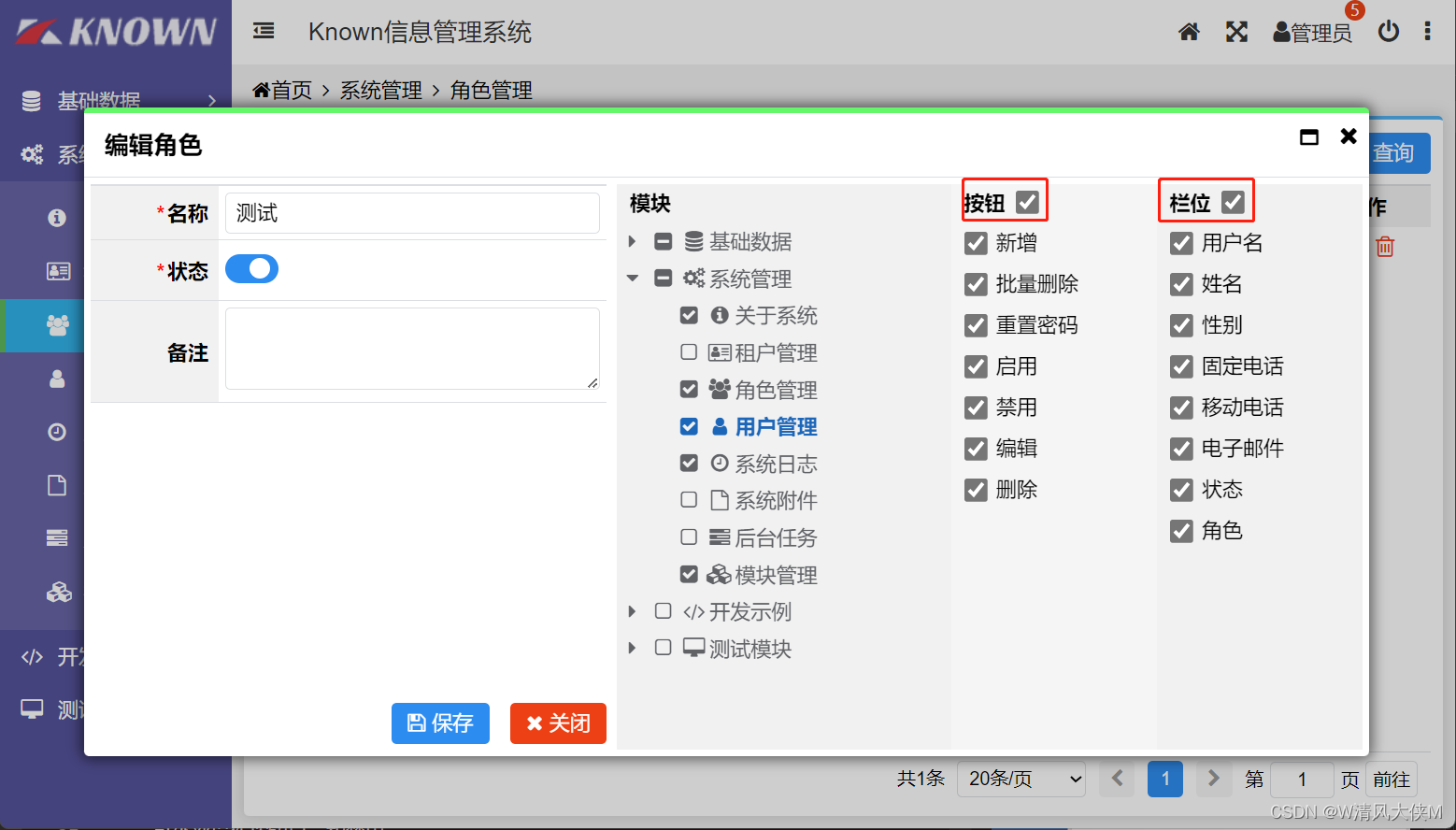Click the 前往 go-to-page button

coord(1392,779)
